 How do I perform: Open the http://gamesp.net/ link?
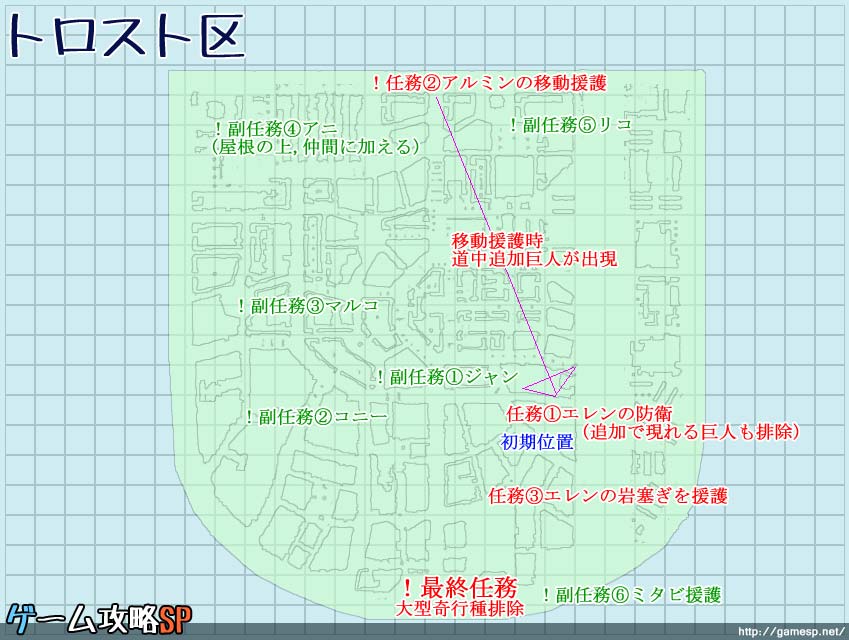tap(791, 631)
